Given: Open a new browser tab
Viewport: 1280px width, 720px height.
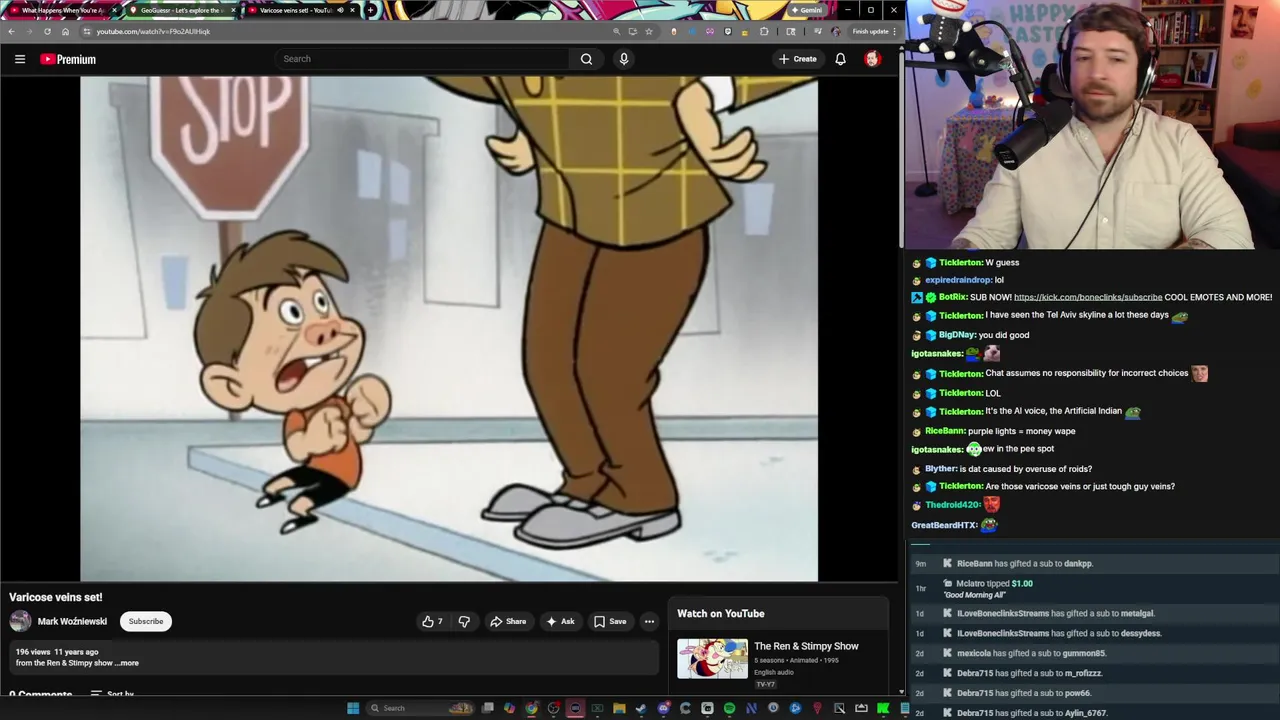Looking at the screenshot, I should (371, 10).
